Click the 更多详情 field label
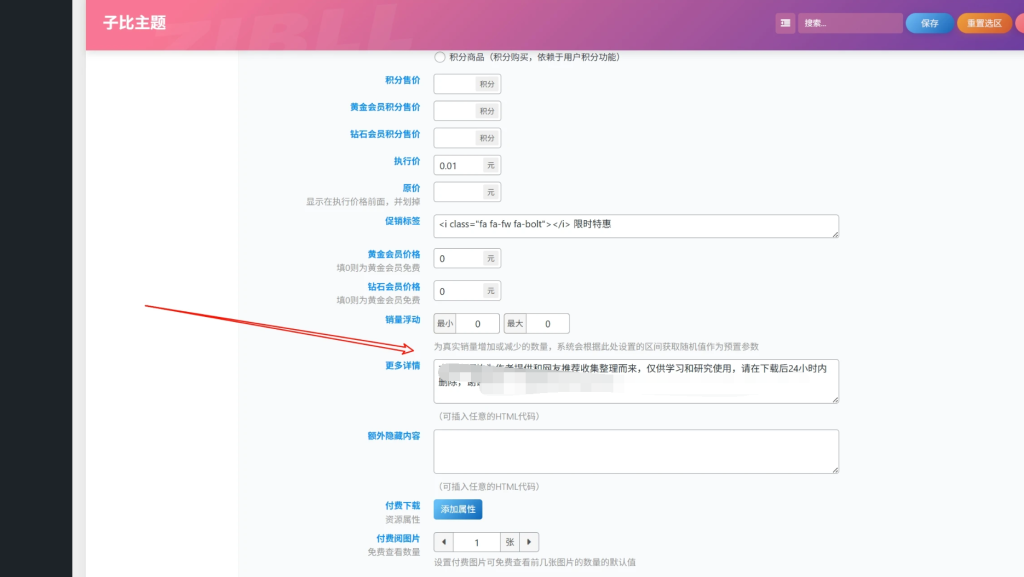The height and width of the screenshot is (577, 1024). coord(402,366)
